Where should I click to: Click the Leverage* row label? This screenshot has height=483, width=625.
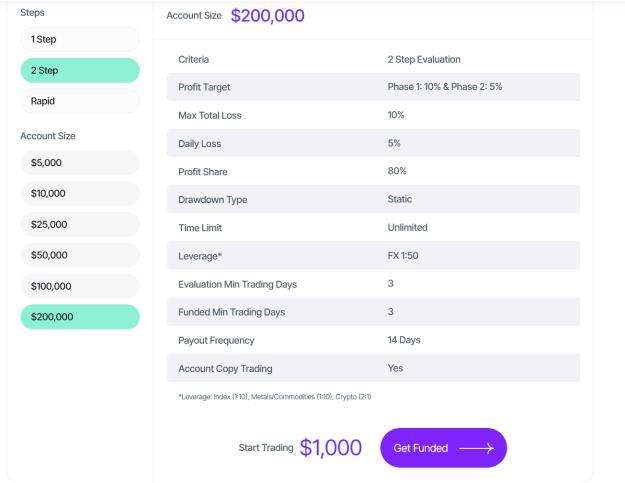click(200, 256)
